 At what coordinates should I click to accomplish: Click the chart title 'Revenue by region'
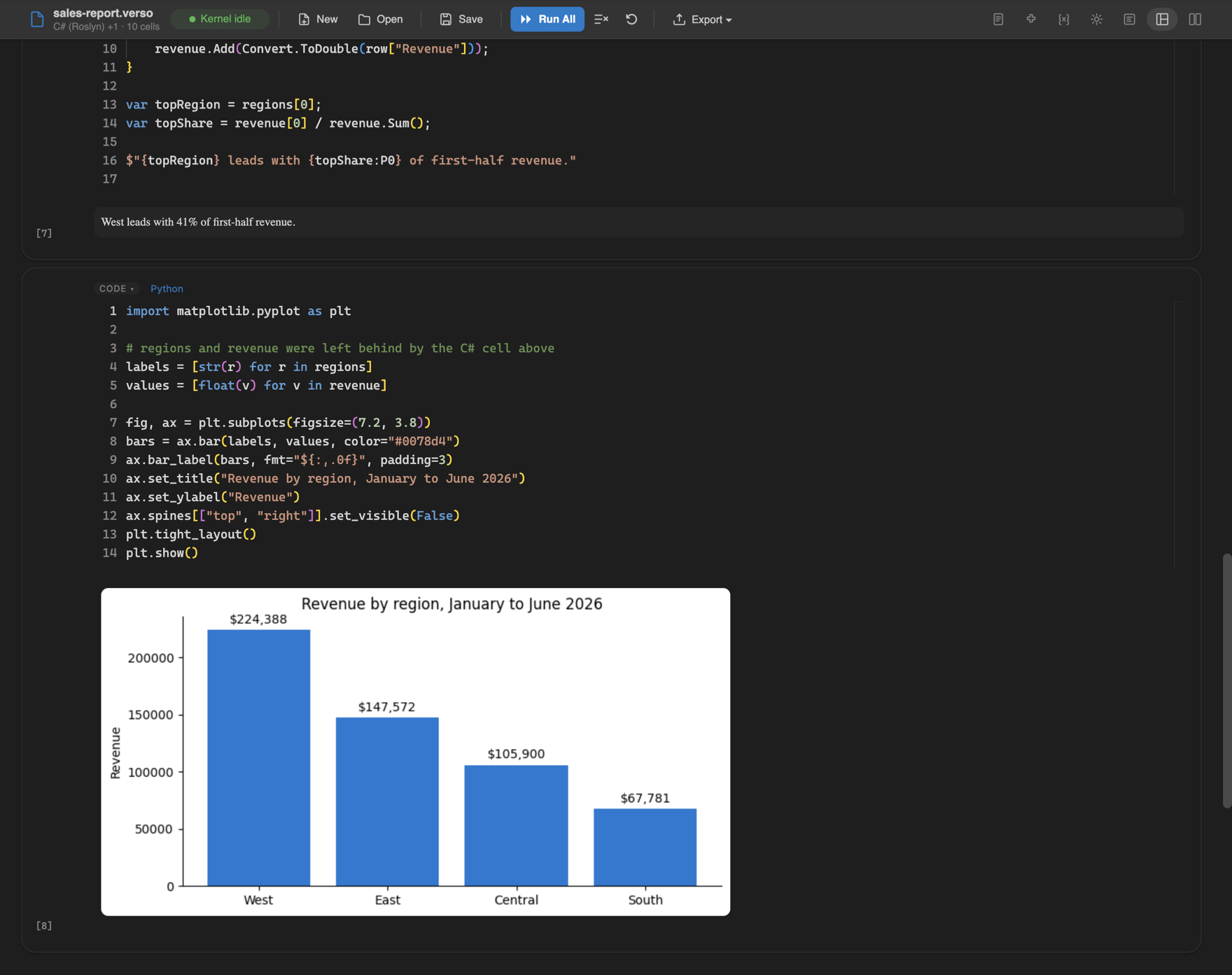[x=451, y=603]
